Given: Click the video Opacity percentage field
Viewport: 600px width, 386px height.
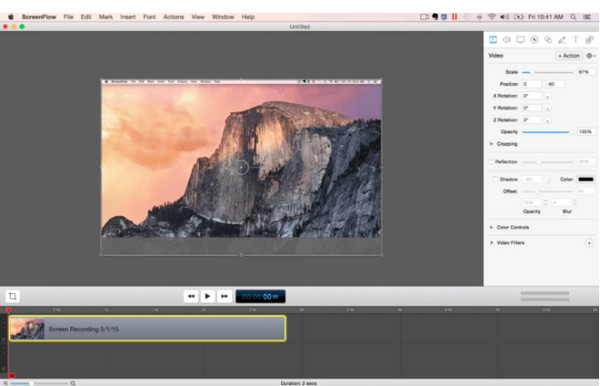Looking at the screenshot, I should 586,132.
